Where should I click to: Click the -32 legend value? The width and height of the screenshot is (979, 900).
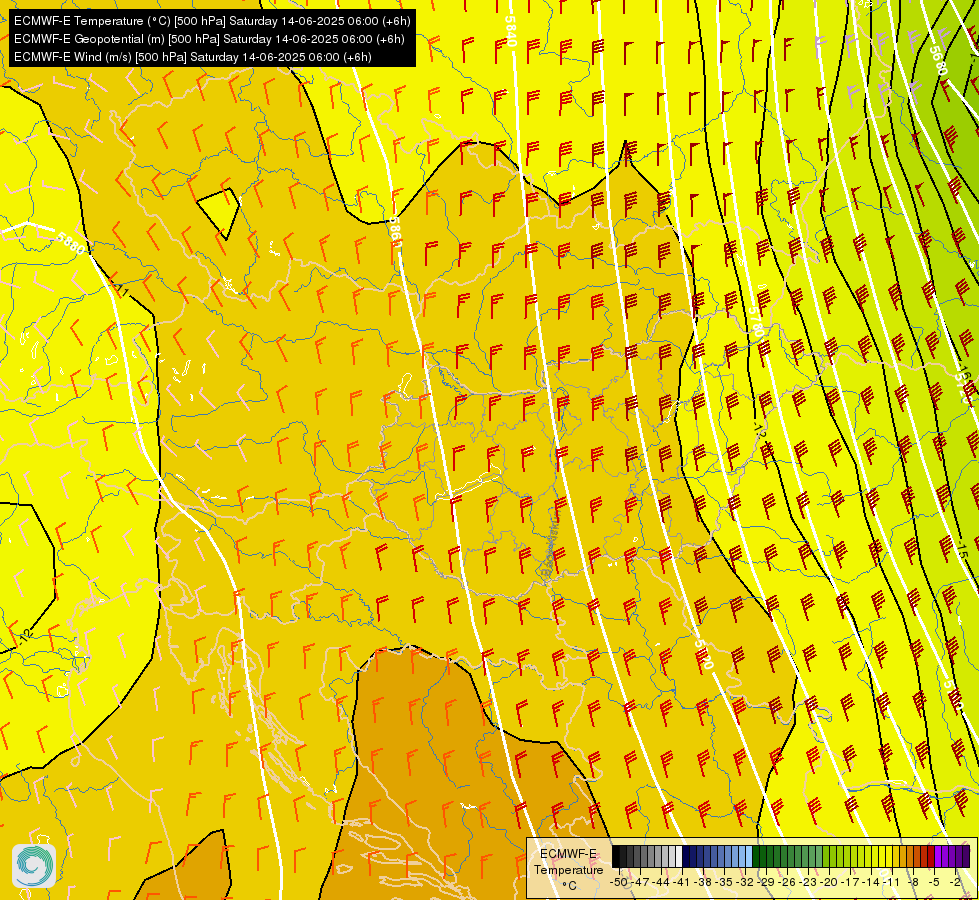pos(745,882)
